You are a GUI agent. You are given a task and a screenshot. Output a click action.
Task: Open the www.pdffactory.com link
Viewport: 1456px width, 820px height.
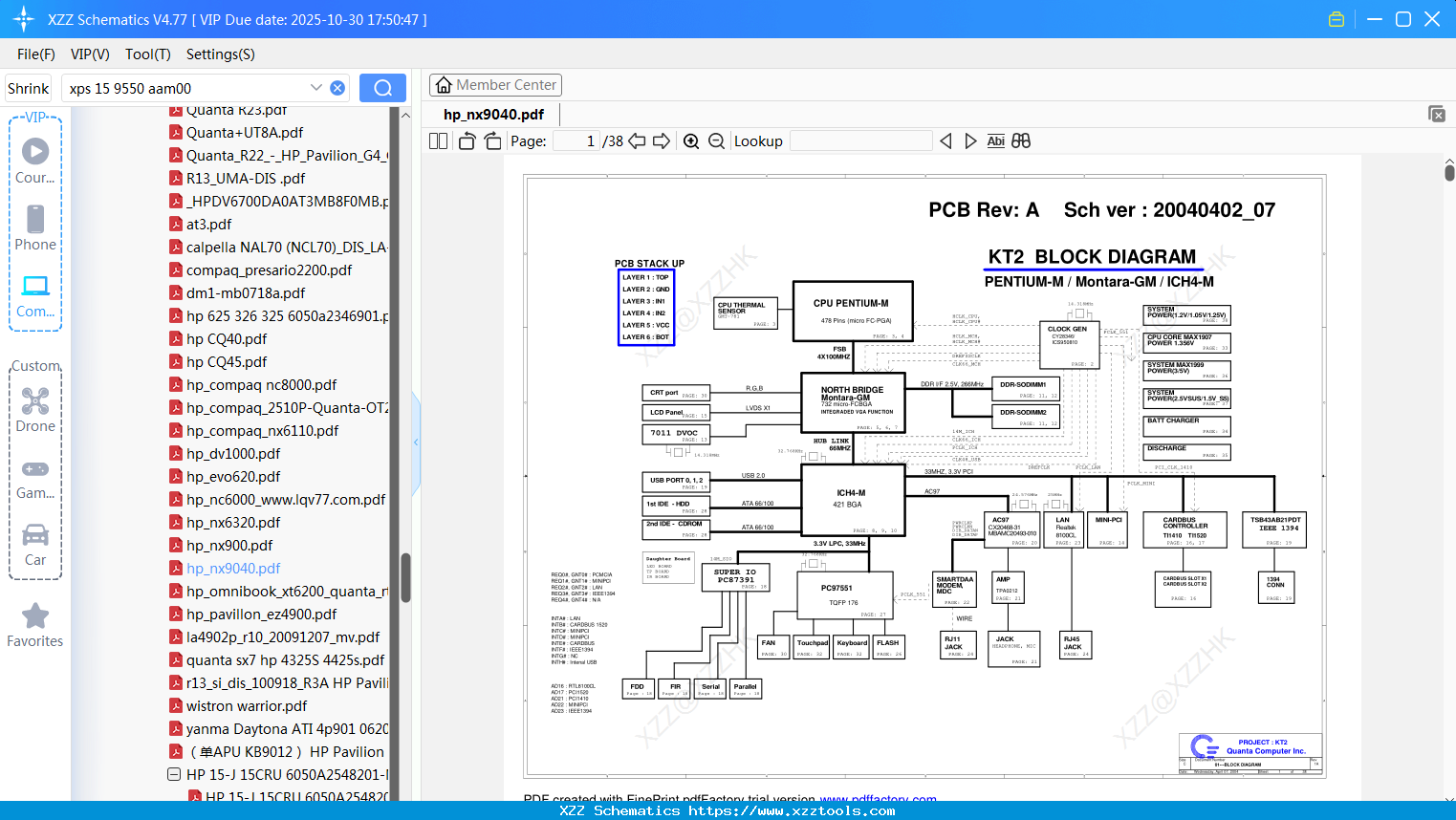878,797
